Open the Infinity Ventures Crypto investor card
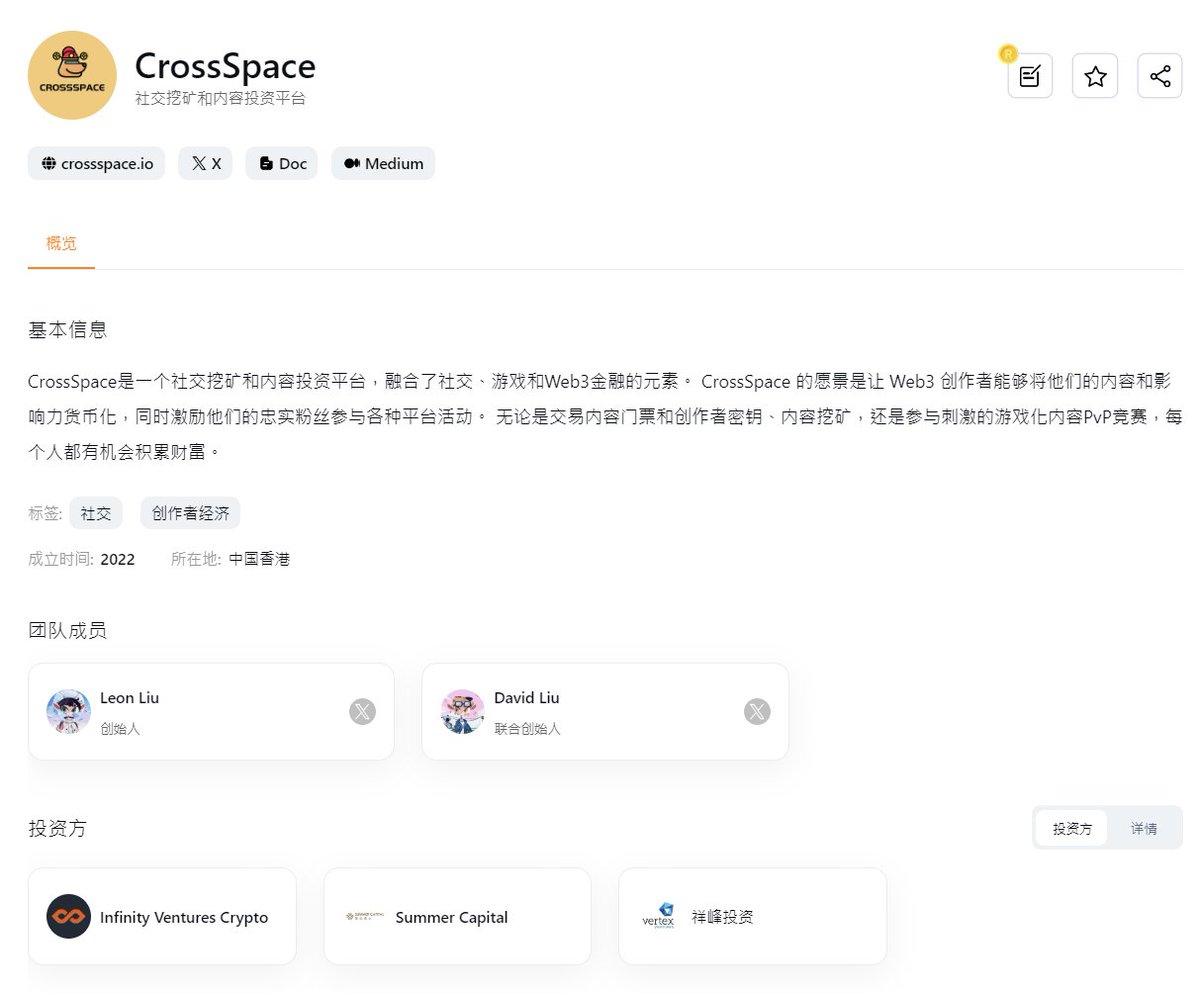 [x=162, y=916]
